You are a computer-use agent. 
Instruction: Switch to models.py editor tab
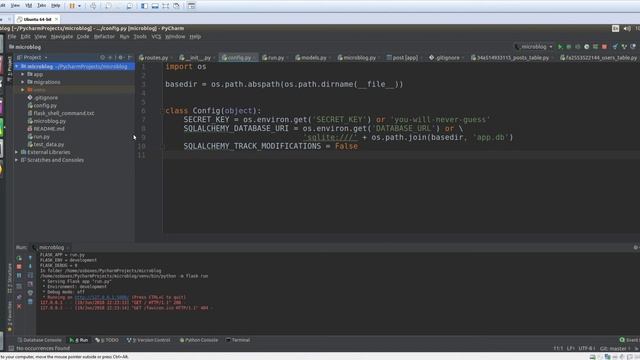[x=311, y=58]
